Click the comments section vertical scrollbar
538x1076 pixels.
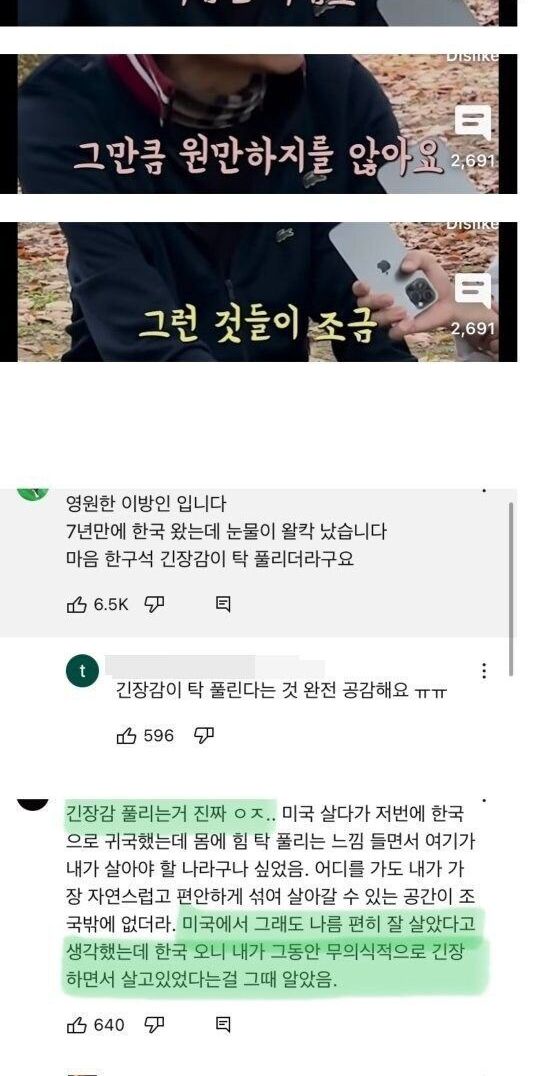tap(510, 589)
